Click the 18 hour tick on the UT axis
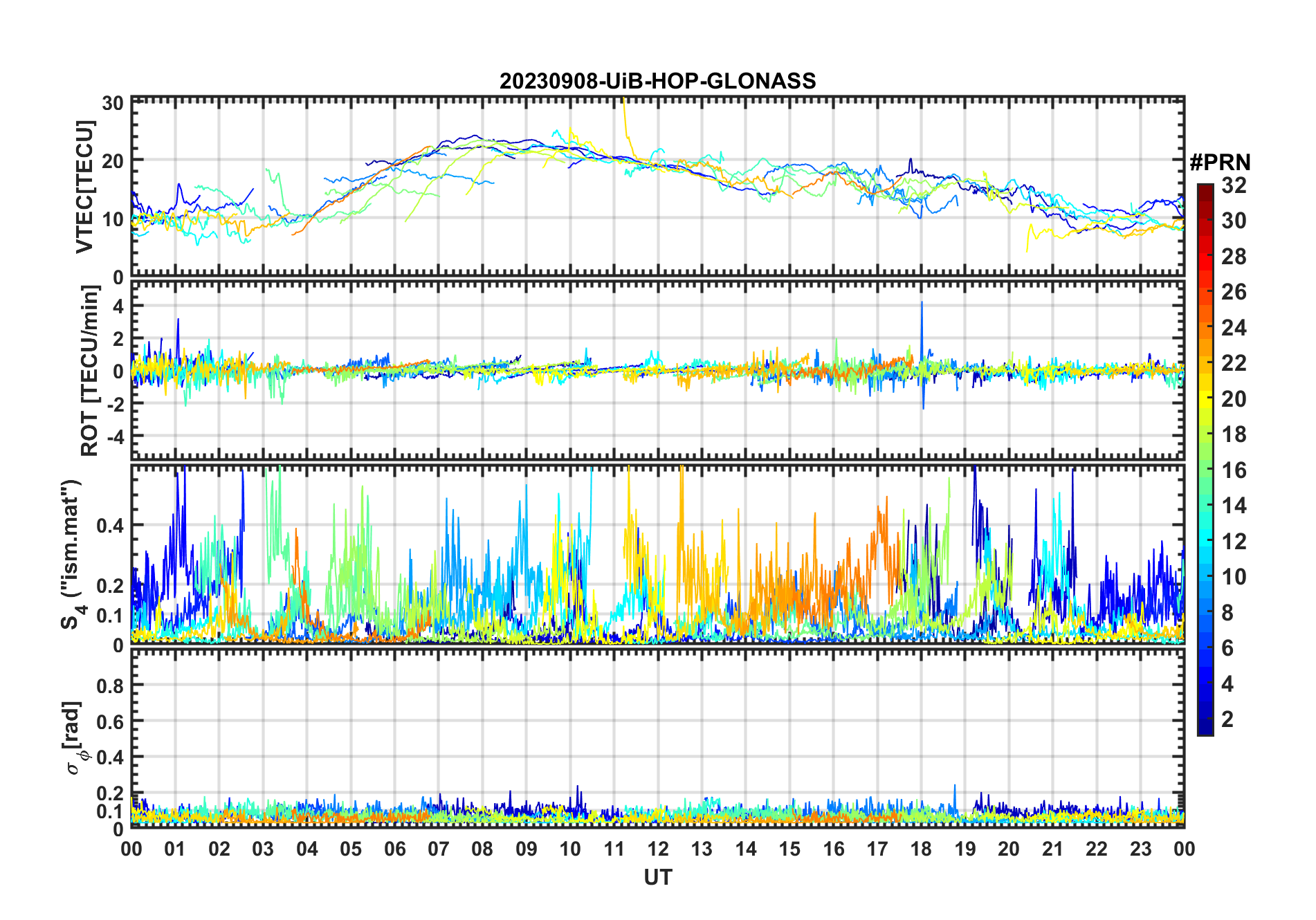Image resolution: width=1316 pixels, height=920 pixels. [x=921, y=849]
